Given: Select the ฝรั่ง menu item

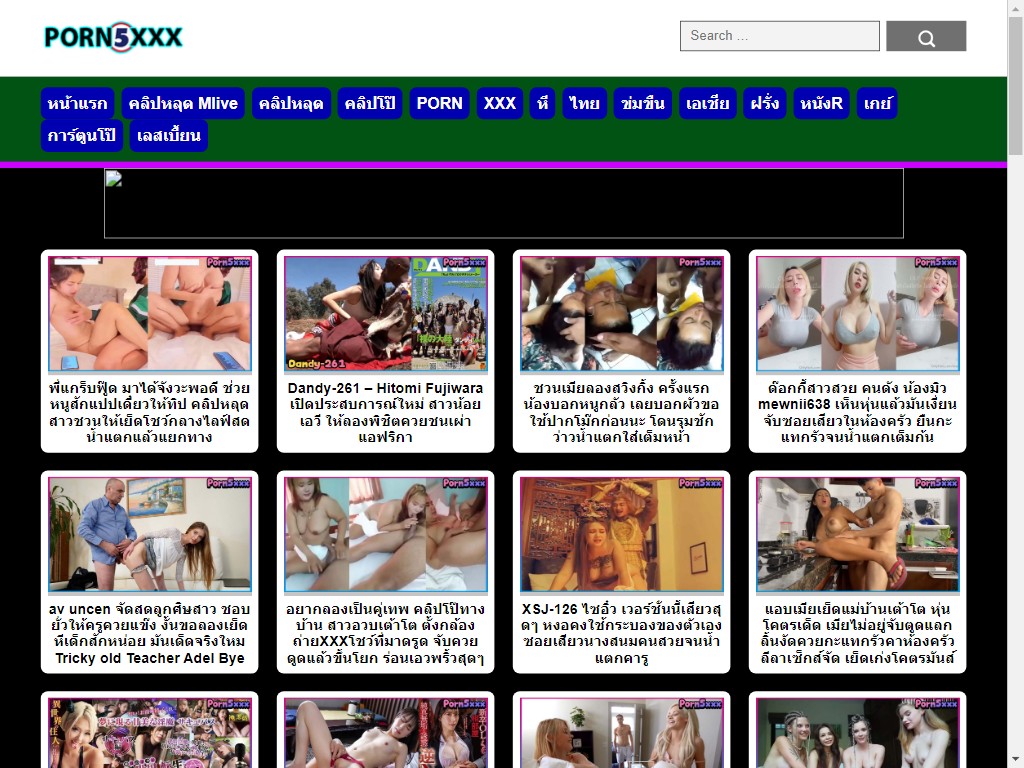Looking at the screenshot, I should (765, 103).
